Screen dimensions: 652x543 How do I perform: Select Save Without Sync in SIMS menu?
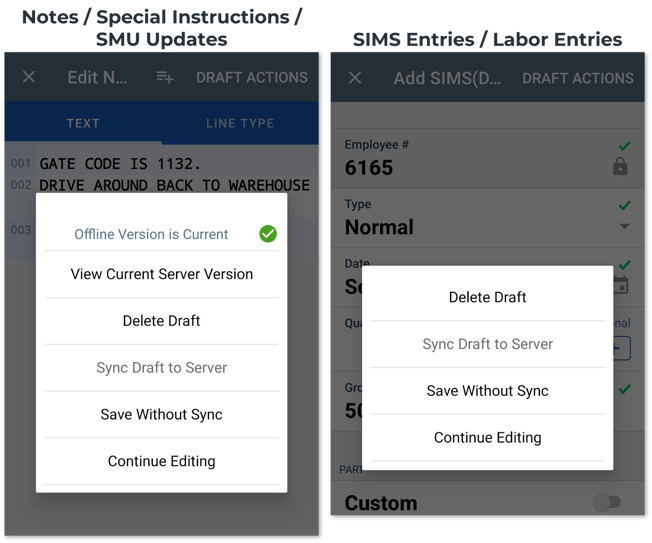(488, 391)
